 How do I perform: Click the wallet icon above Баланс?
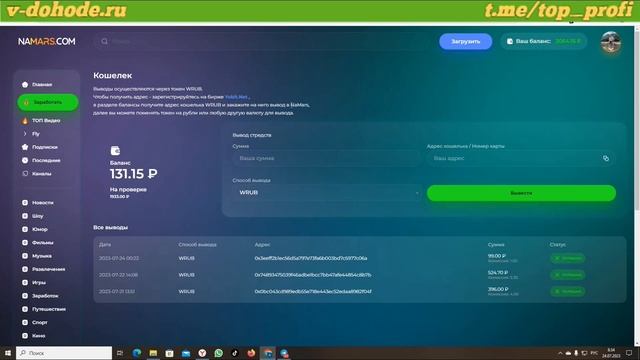point(115,151)
